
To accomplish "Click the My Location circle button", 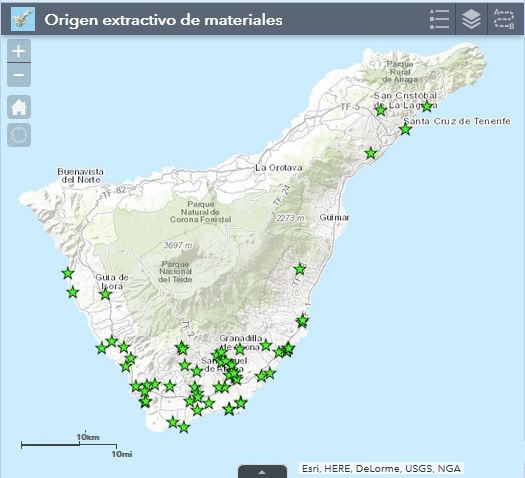I will coord(19,135).
